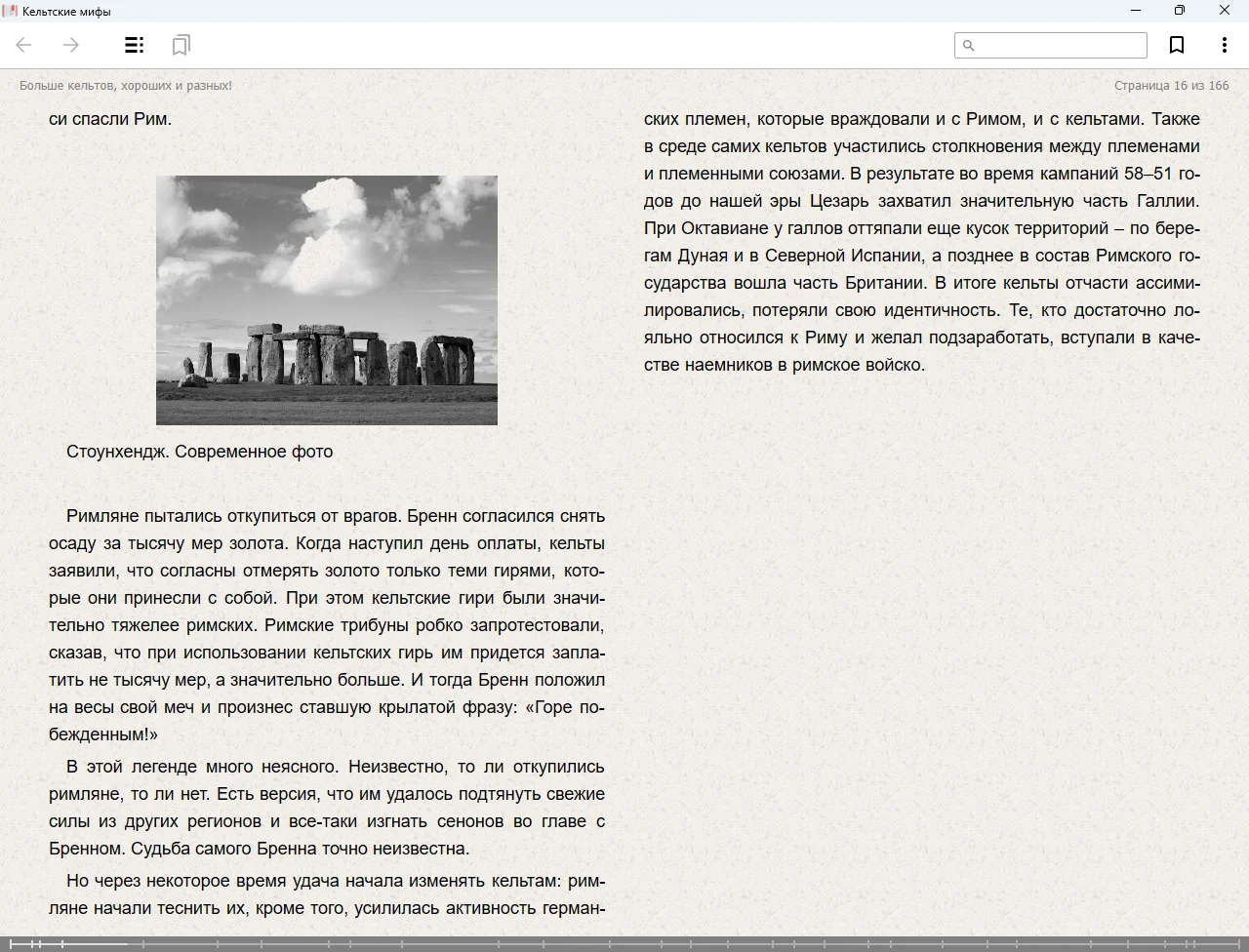Click the forward navigation arrow
This screenshot has height=952, width=1249.
coord(71,45)
